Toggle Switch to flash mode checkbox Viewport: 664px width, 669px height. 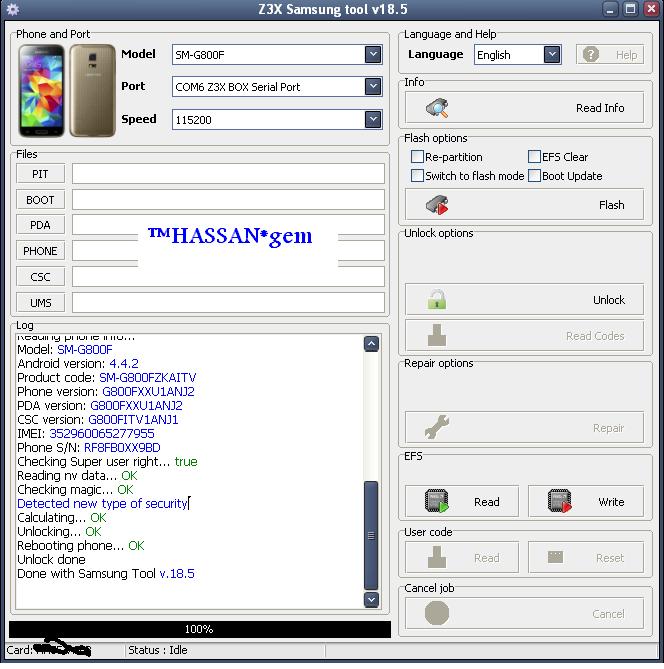[417, 176]
